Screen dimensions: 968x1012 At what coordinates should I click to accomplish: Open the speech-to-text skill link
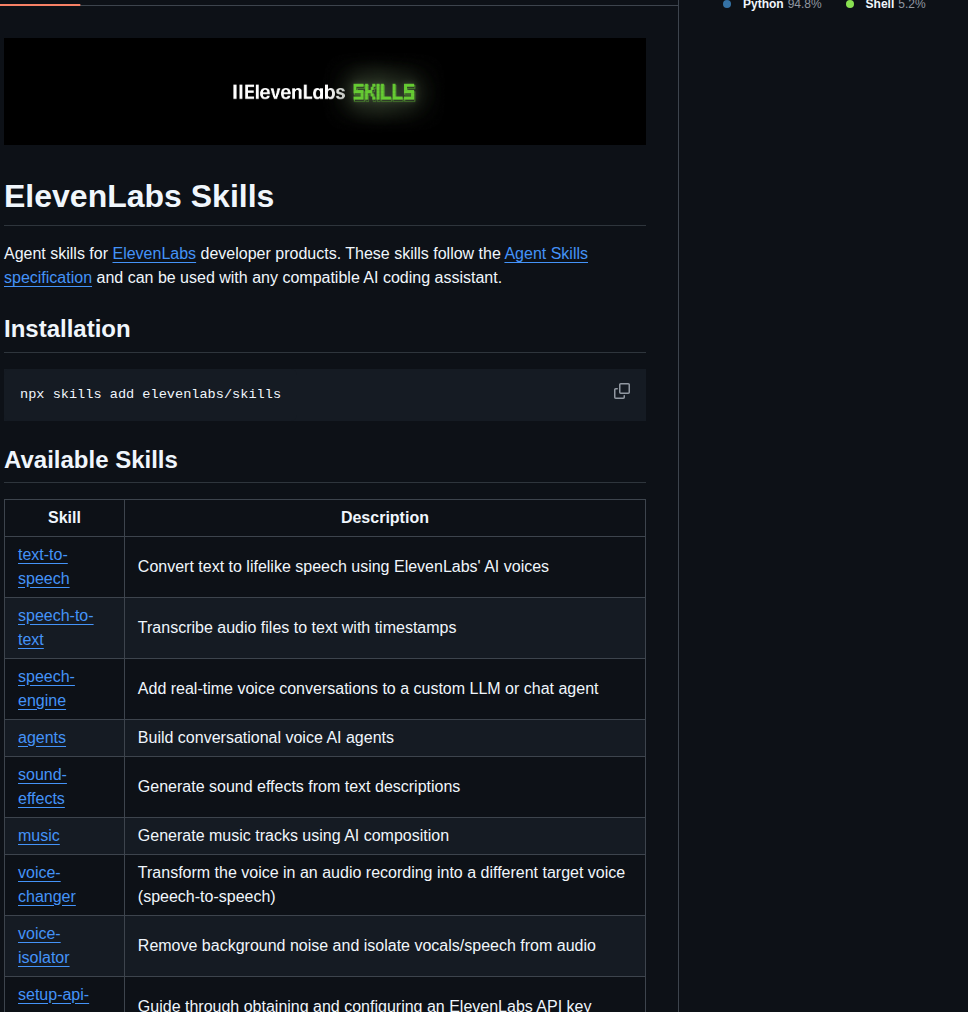tap(55, 627)
